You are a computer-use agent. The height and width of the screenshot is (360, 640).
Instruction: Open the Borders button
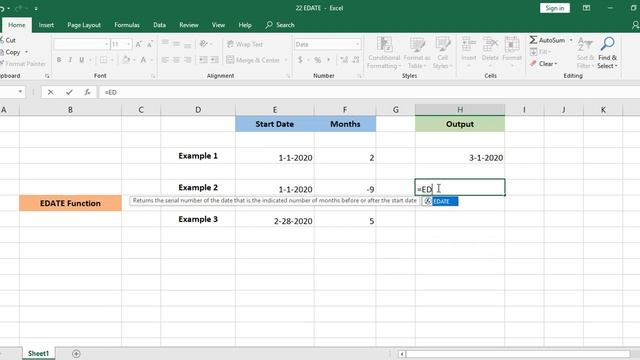point(104,60)
